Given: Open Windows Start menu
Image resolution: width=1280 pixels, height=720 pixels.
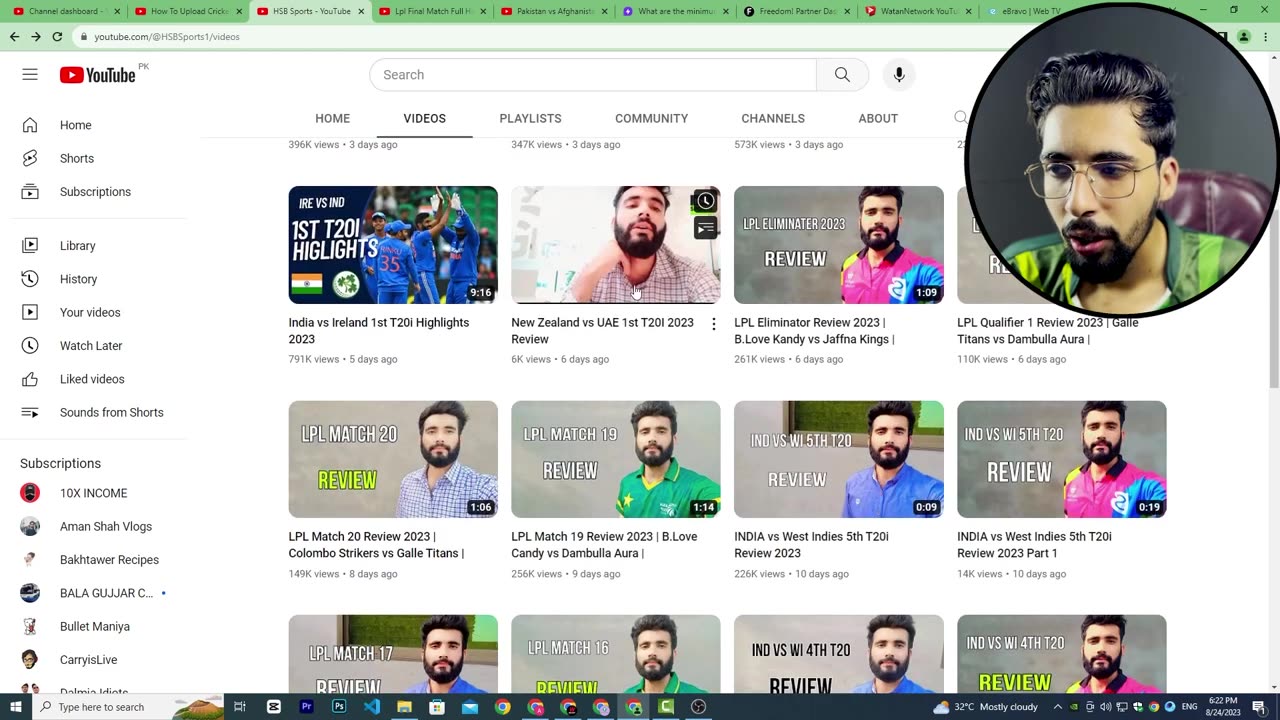Looking at the screenshot, I should coord(16,707).
